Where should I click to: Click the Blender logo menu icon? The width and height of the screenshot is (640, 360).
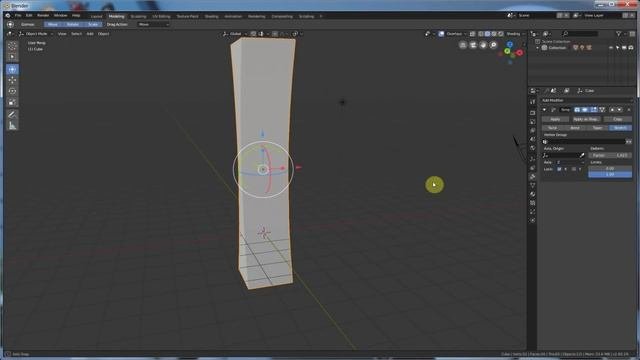[x=7, y=16]
